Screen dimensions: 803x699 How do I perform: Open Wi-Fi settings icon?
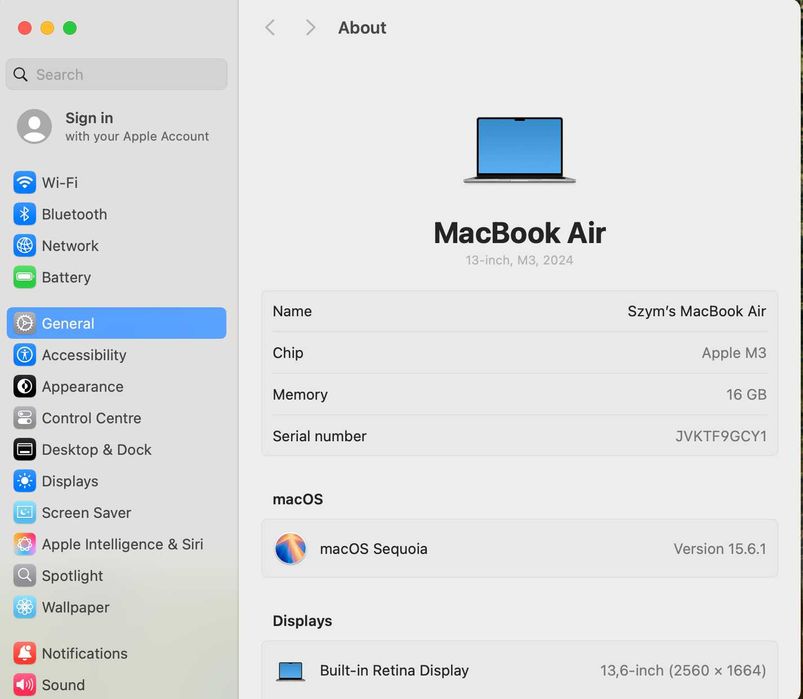pos(25,182)
